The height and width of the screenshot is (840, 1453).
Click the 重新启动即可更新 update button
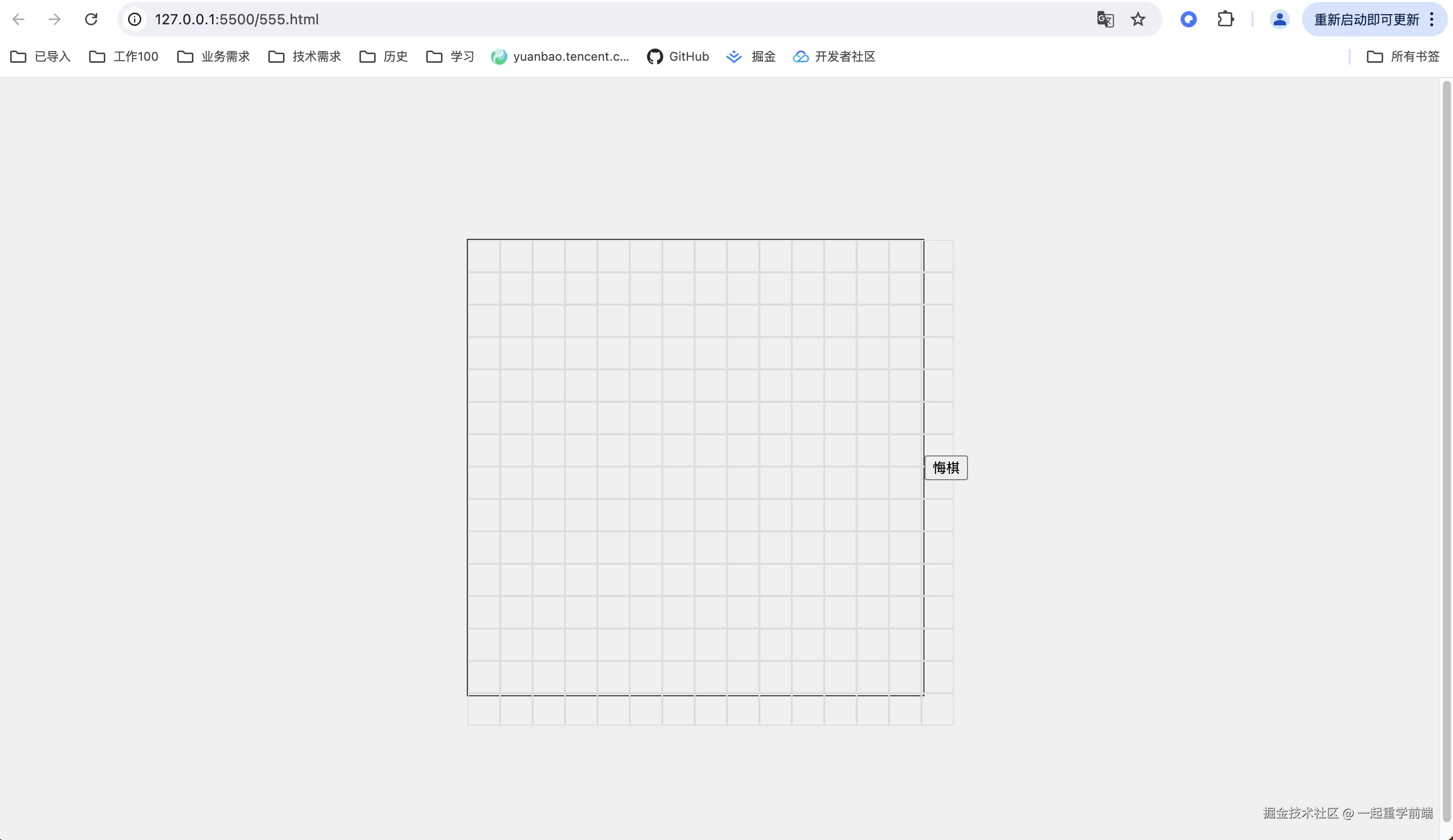[1366, 20]
